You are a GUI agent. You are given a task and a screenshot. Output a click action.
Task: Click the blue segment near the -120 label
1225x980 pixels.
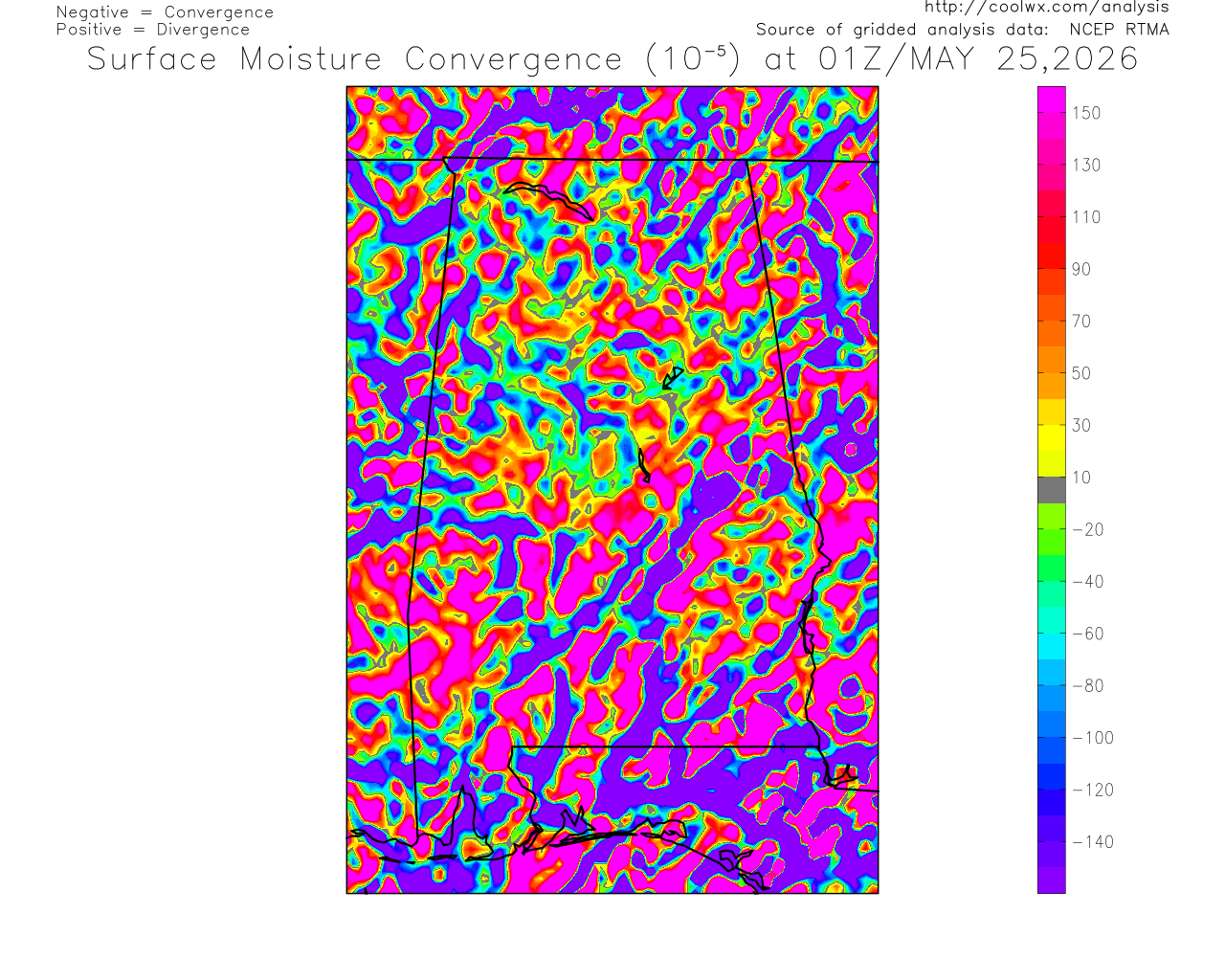pyautogui.click(x=1051, y=789)
